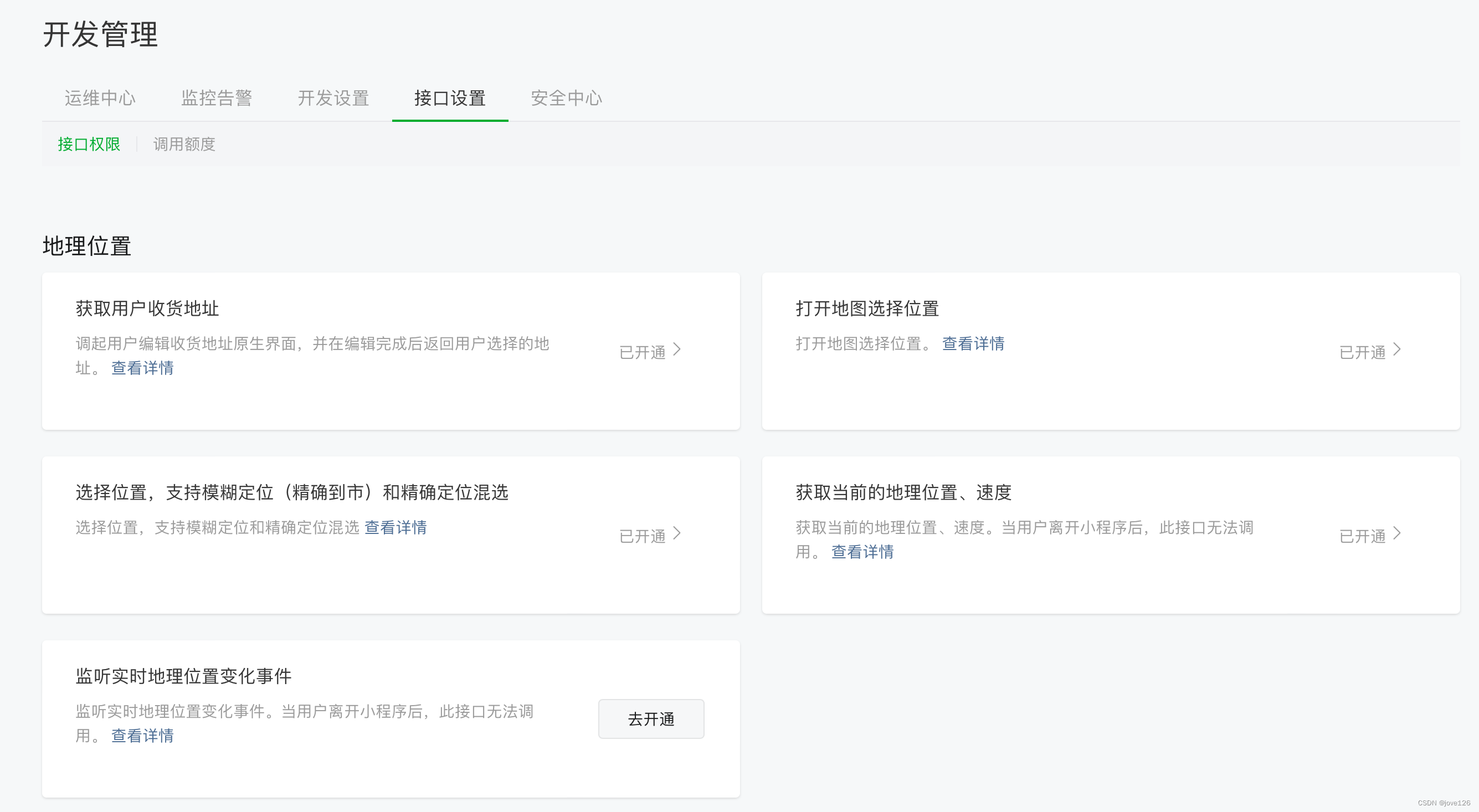Expand 已开通 chevron for 选择位置 mixed positioning
Screen dimensions: 1479x812
(x=677, y=533)
